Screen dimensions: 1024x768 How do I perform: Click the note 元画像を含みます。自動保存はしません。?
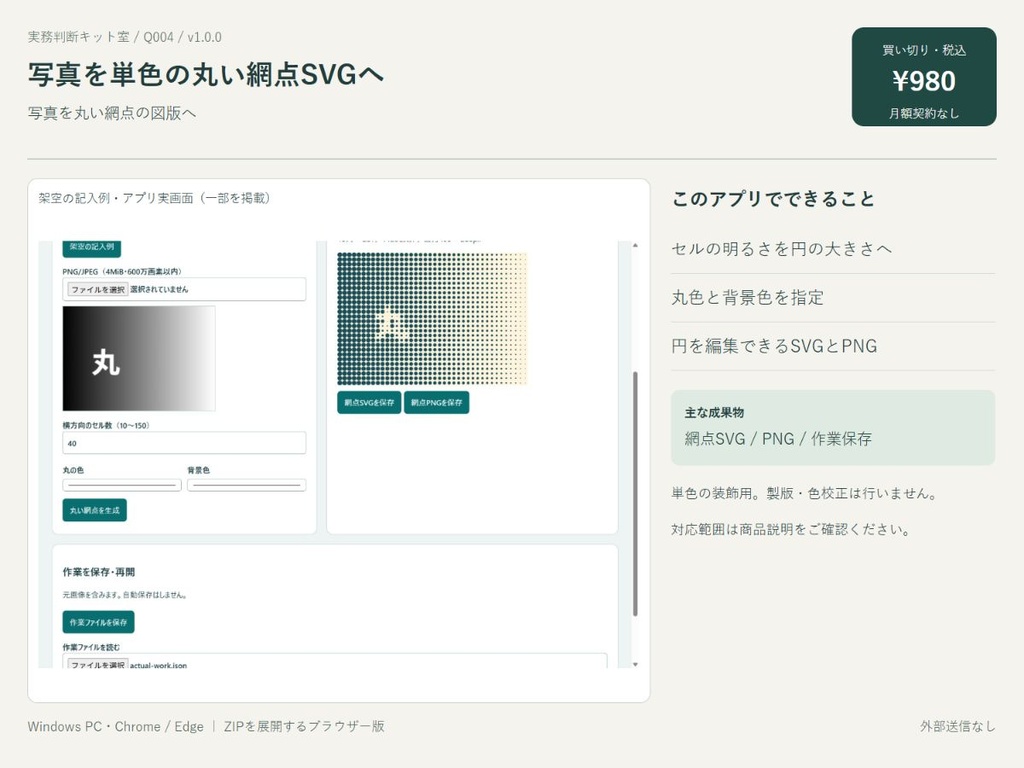(125, 595)
